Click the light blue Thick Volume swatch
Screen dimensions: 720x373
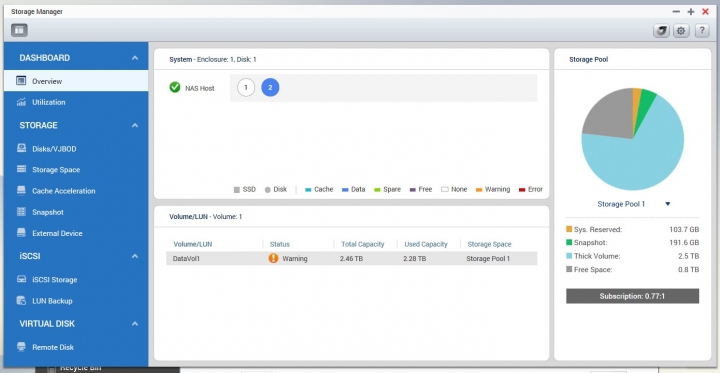click(x=569, y=255)
